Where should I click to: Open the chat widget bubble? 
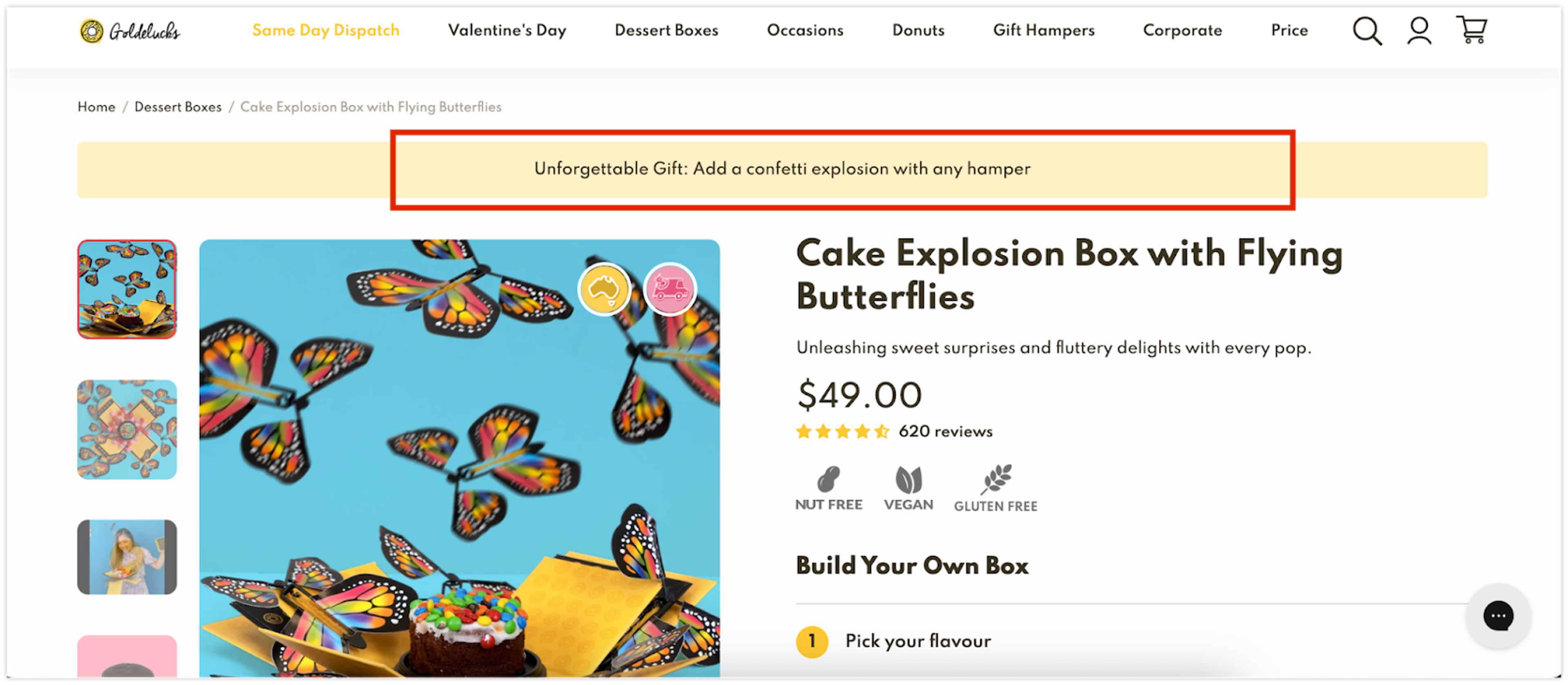pos(1498,616)
